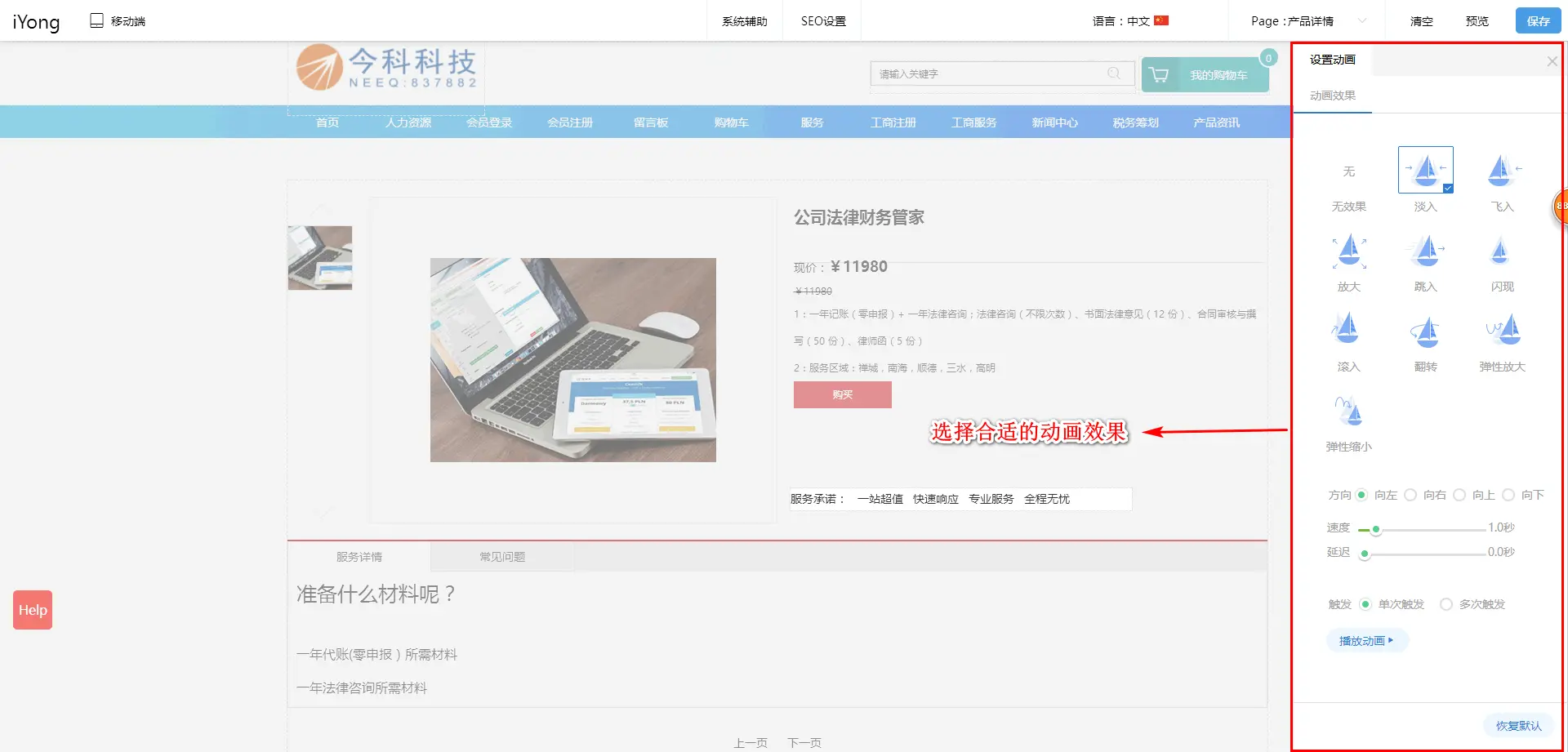1568x752 pixels.
Task: Click the 保存 save button
Action: click(1538, 21)
